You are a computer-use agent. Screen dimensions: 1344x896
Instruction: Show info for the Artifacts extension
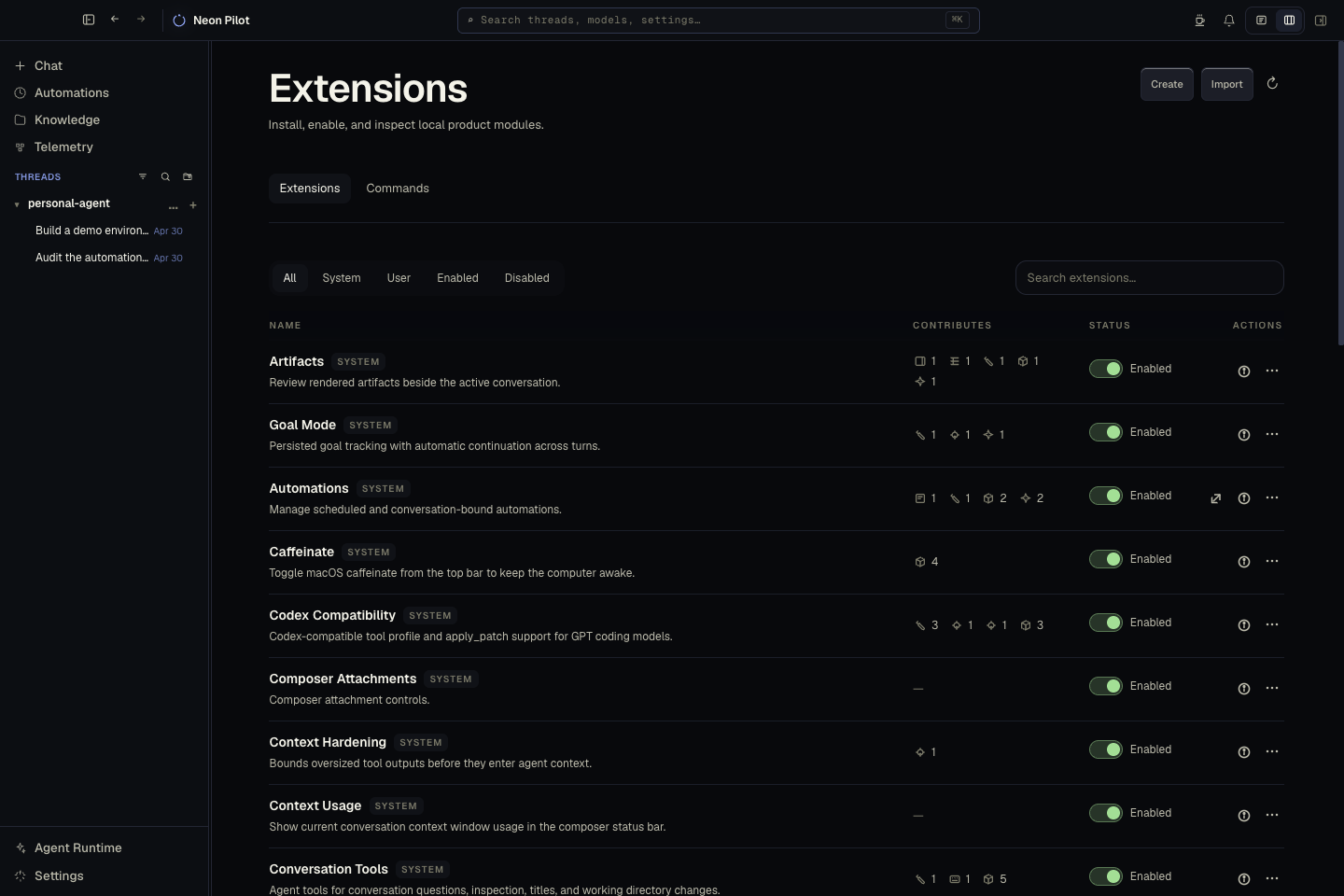(1244, 371)
